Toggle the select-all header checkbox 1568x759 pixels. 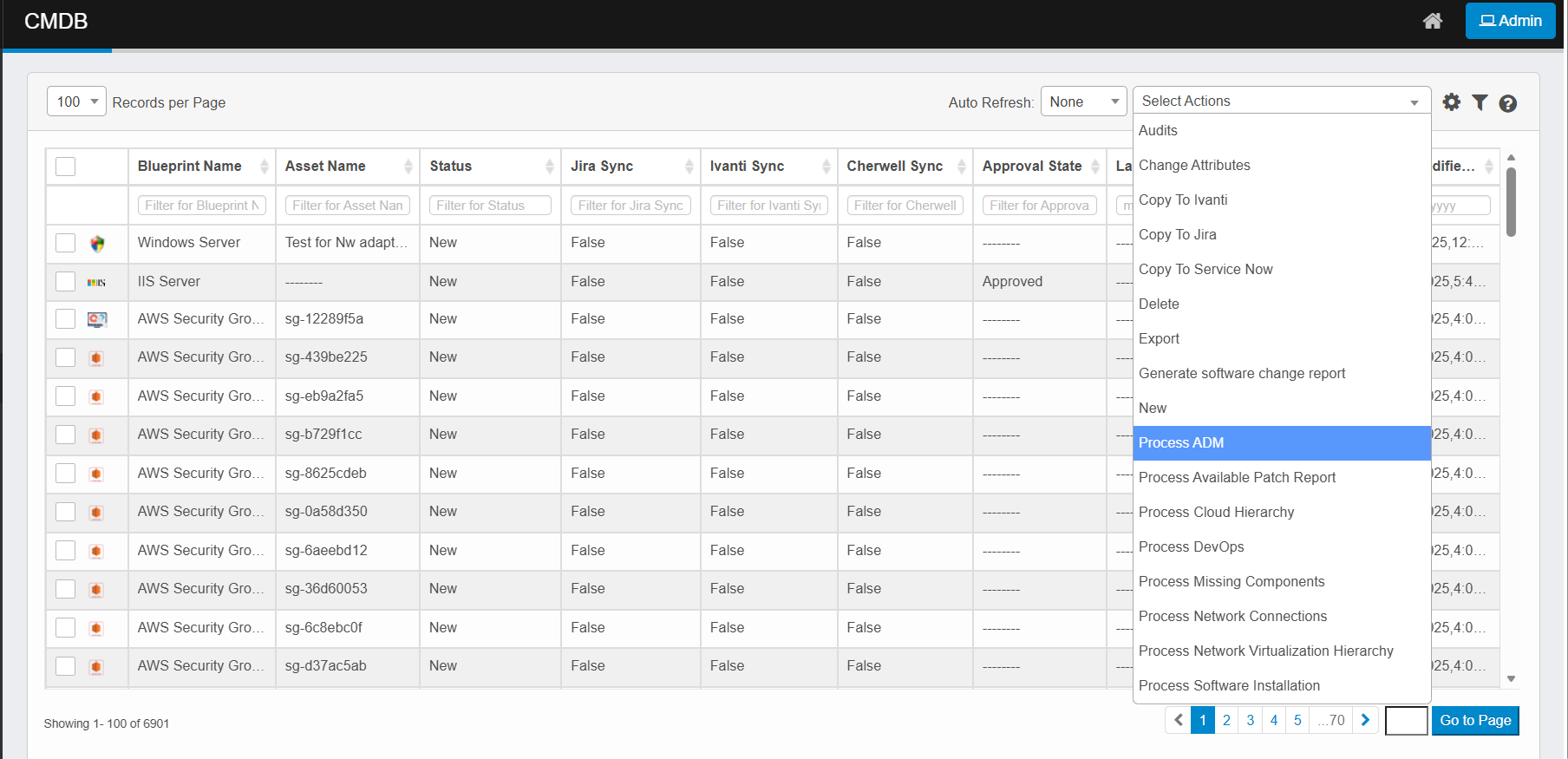(66, 167)
